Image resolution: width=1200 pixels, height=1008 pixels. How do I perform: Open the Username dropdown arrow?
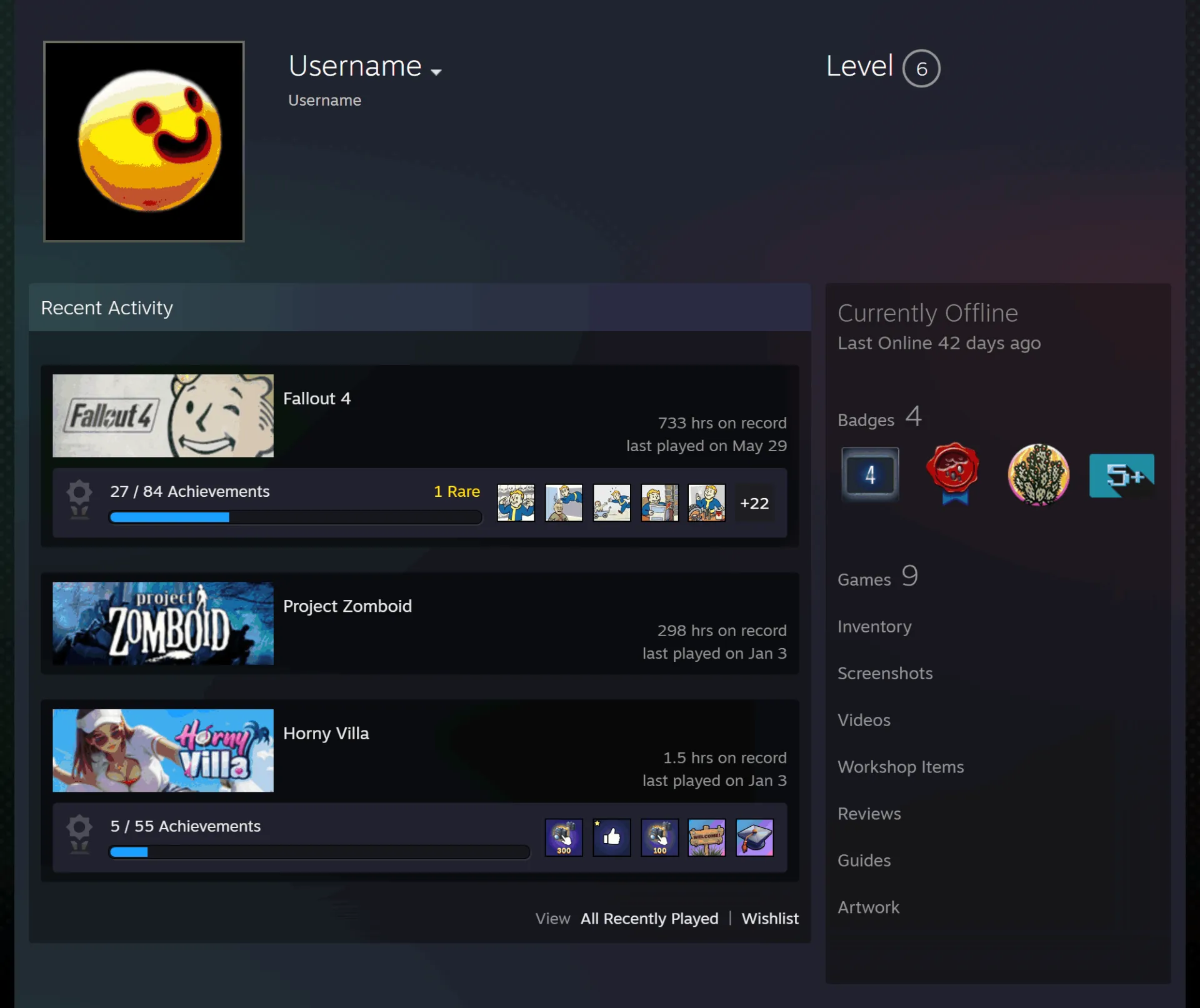(436, 72)
